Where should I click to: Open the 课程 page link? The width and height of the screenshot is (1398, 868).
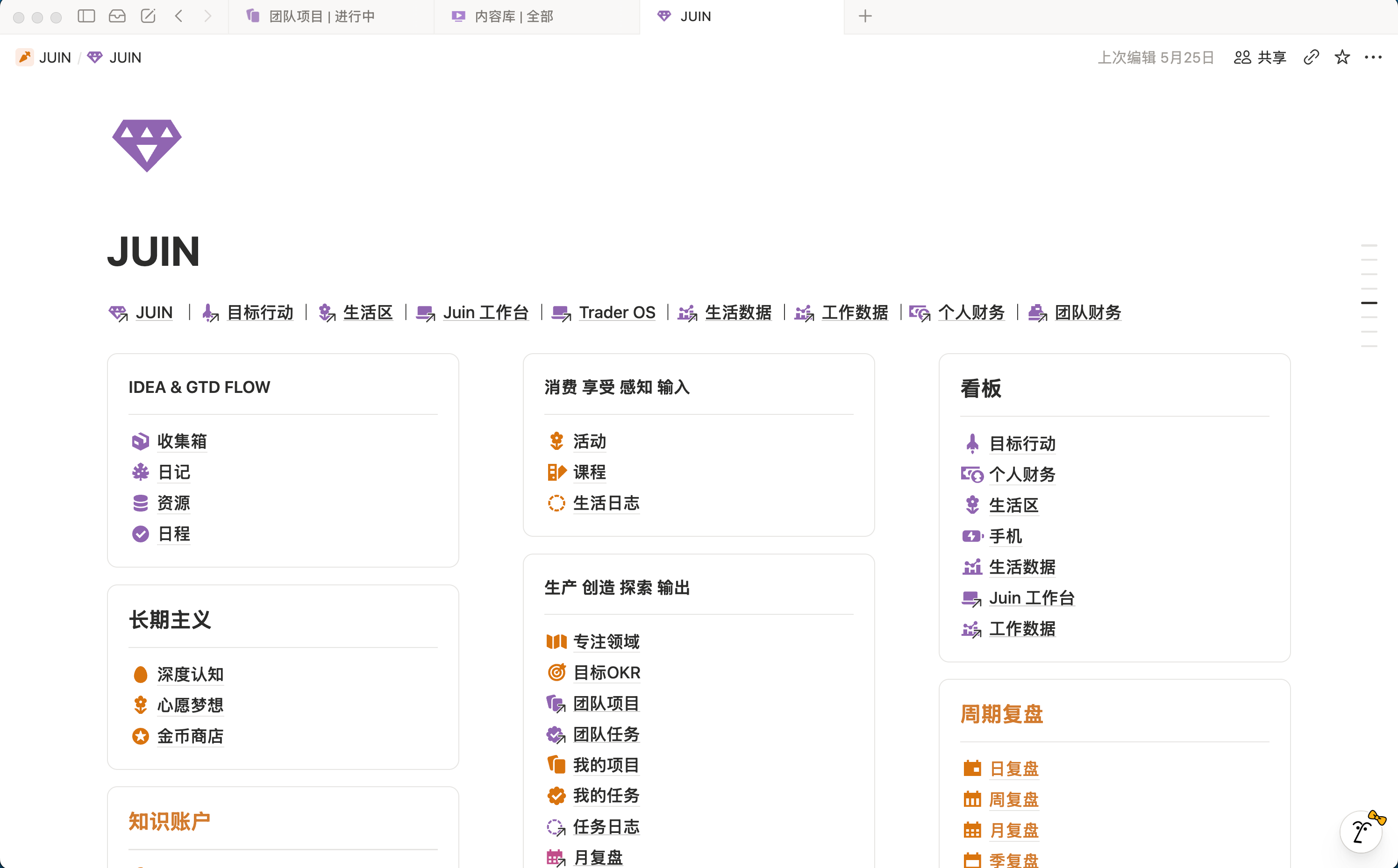[x=590, y=472]
